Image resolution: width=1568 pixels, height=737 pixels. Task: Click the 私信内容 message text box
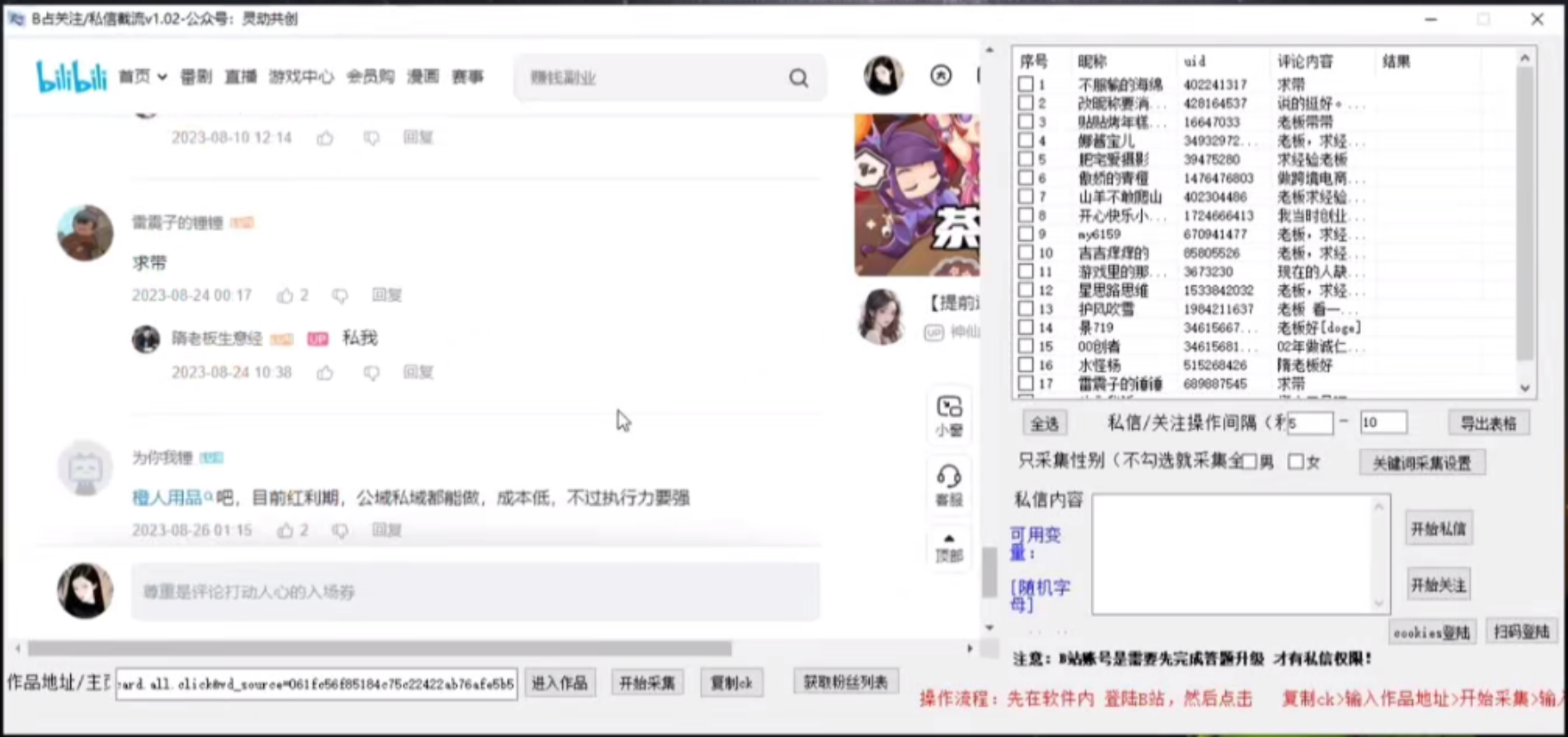[1234, 554]
